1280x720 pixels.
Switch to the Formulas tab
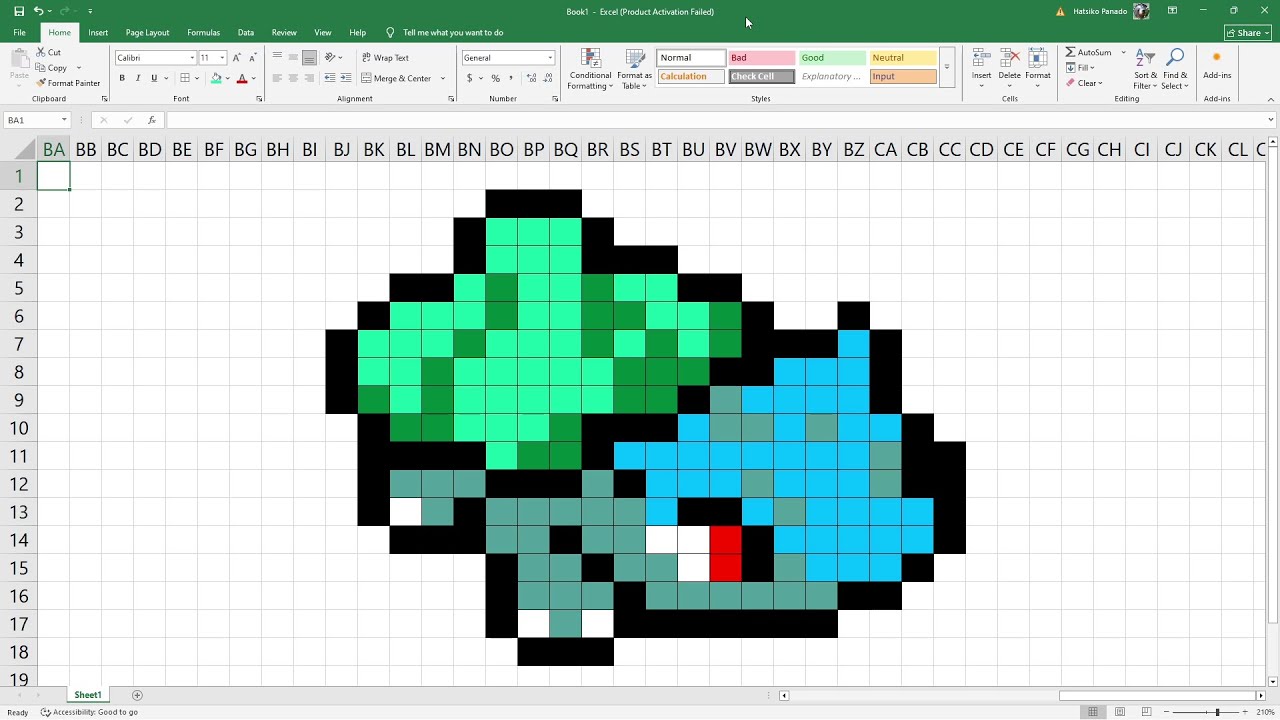coord(203,33)
